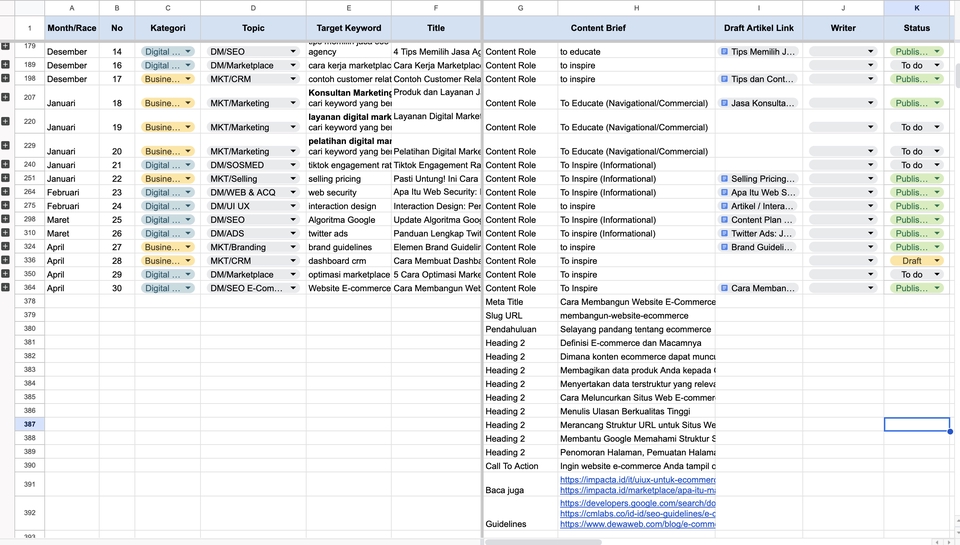Screen dimensions: 960x545
Task: Open the Selling Pricing document chip
Action: pyautogui.click(x=758, y=179)
